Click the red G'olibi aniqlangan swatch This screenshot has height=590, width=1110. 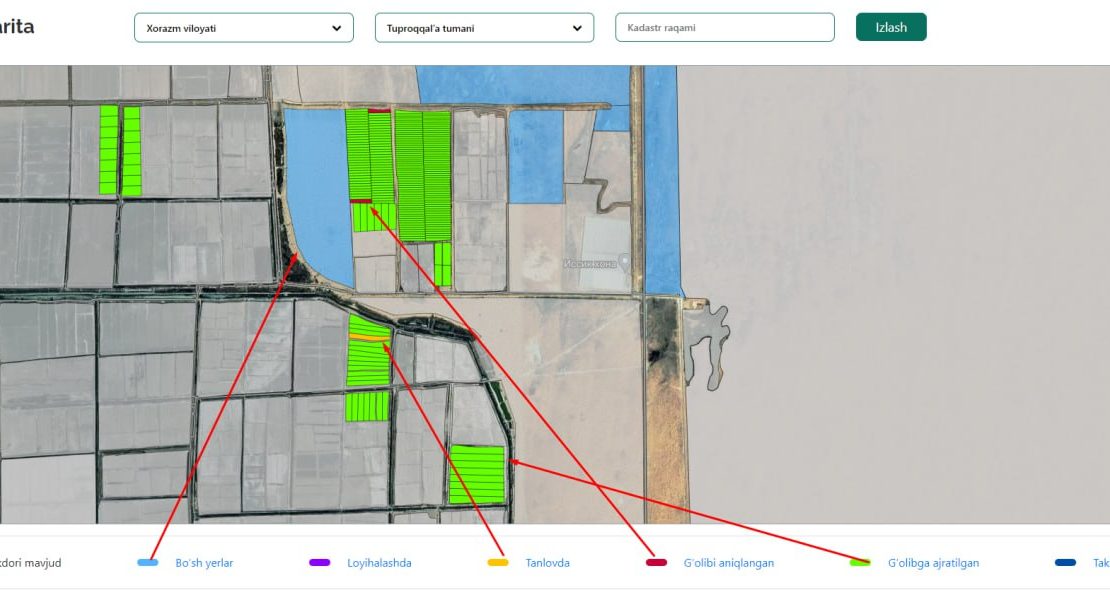[657, 563]
